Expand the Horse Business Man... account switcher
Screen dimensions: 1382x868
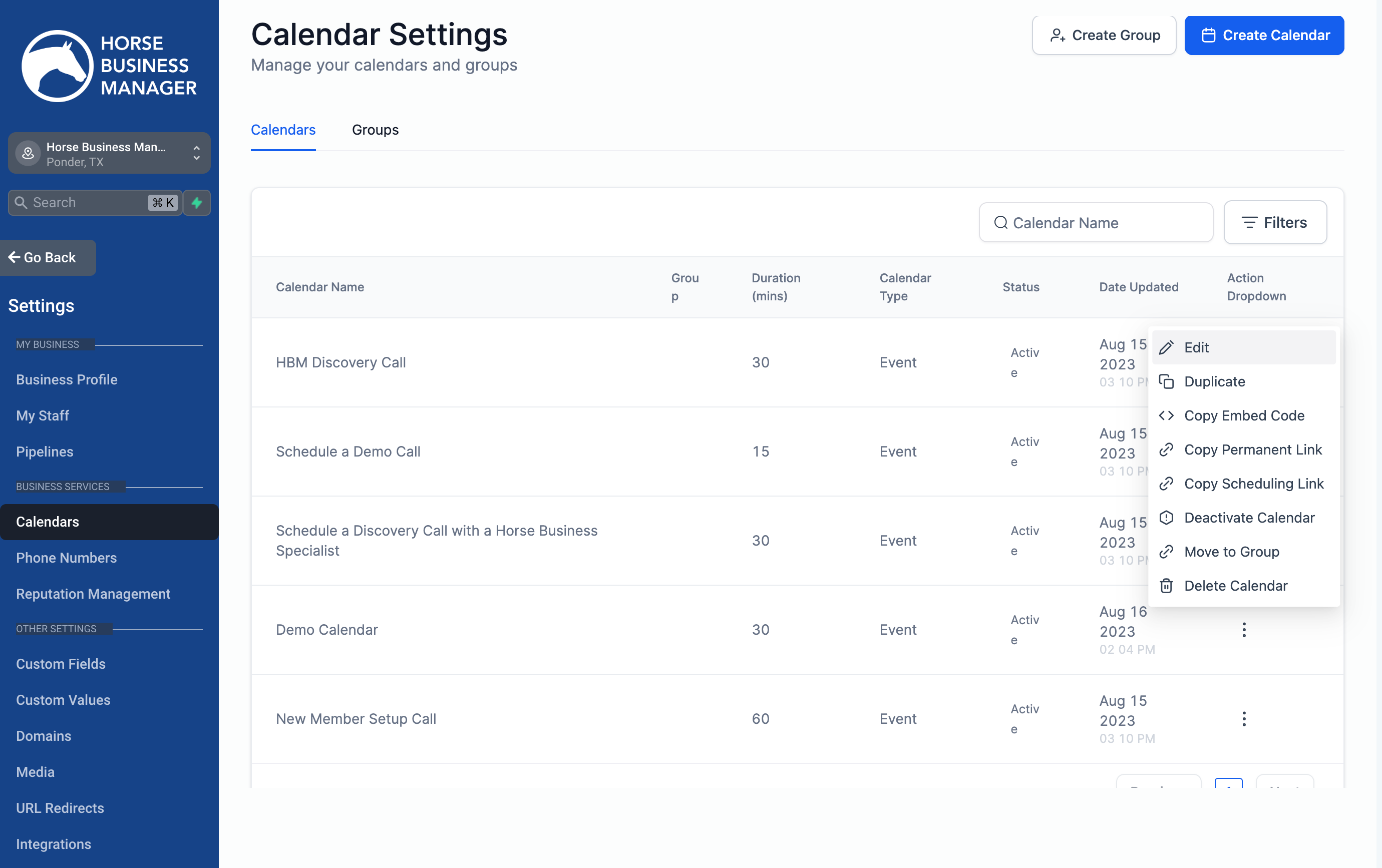[109, 154]
